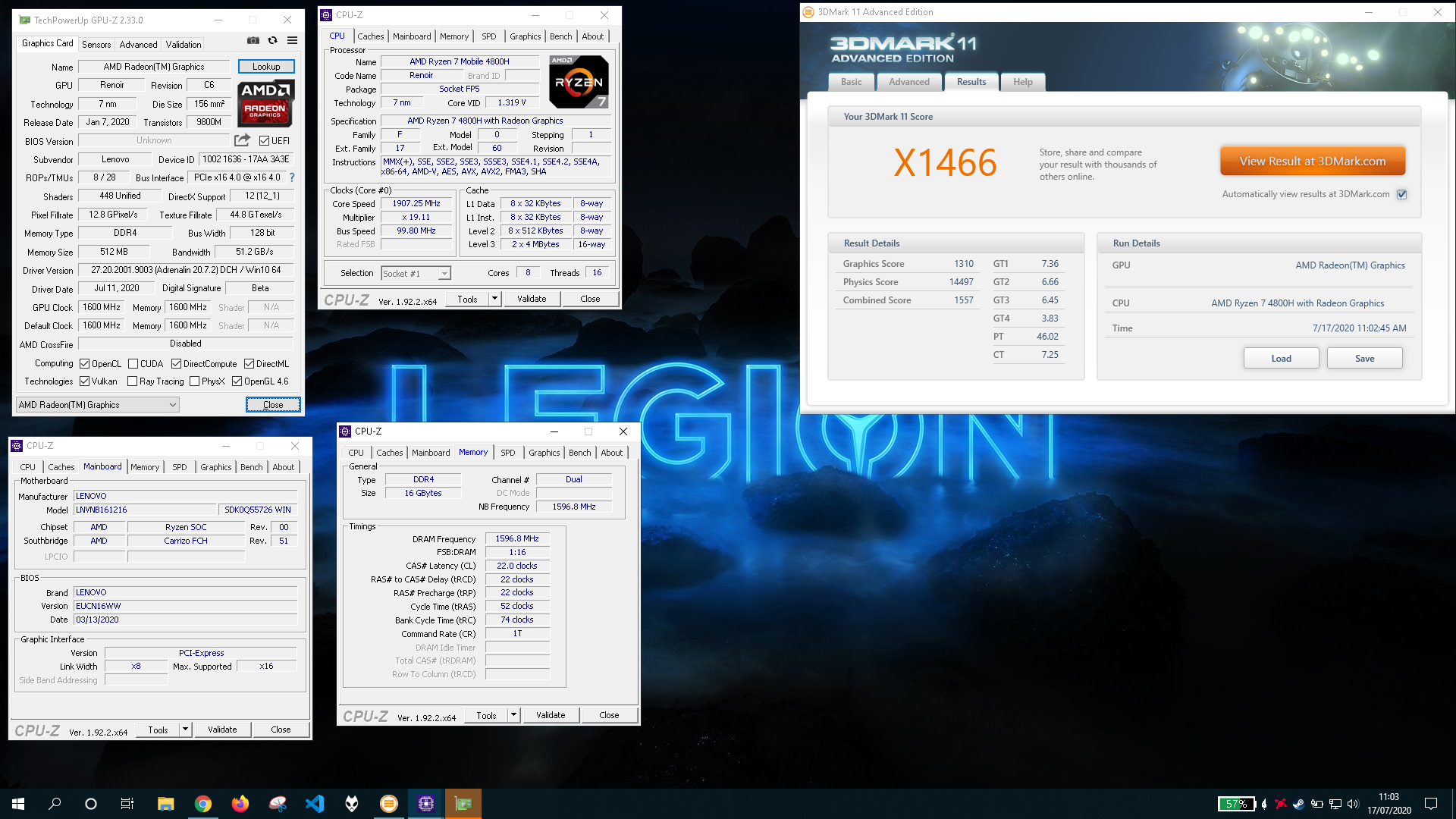Click Steam tray icon
This screenshot has height=819, width=1456.
[x=1298, y=804]
